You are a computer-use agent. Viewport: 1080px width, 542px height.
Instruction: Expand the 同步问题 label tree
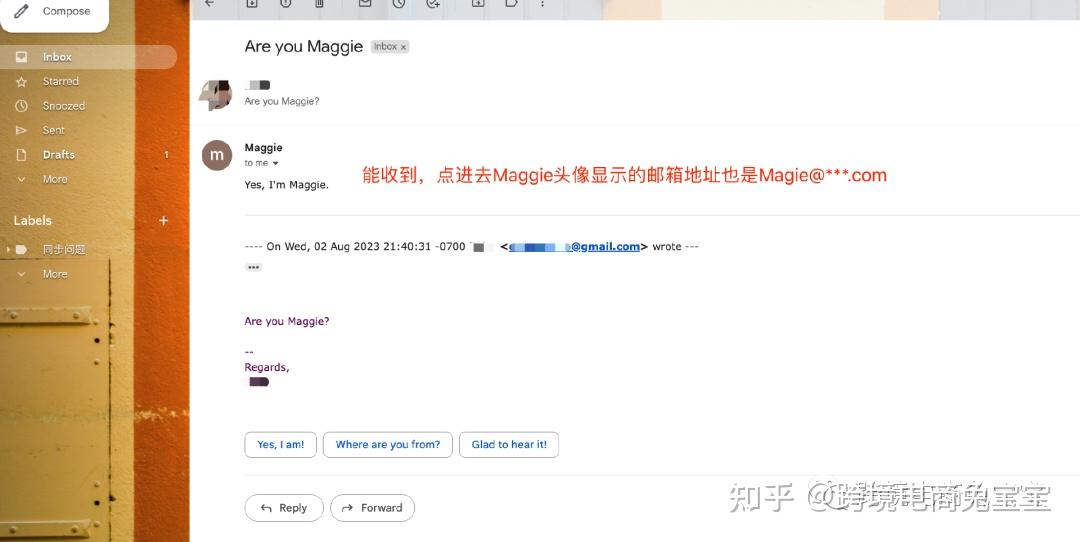[x=9, y=250]
